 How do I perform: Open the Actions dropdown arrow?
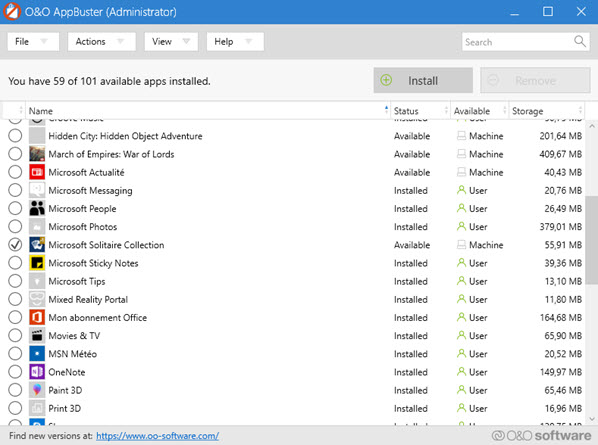pos(121,41)
